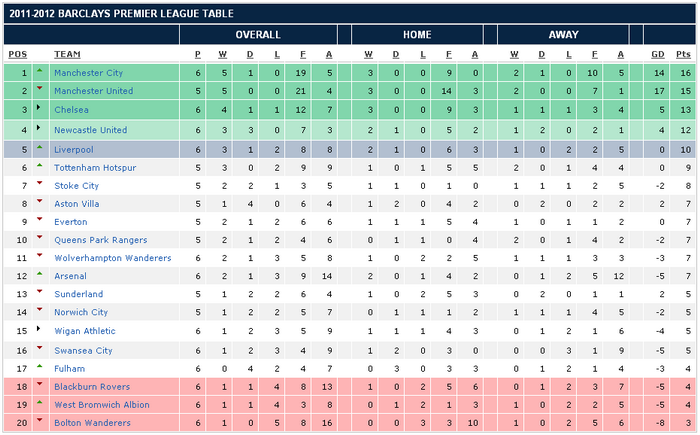The width and height of the screenshot is (700, 435).
Task: Click the green up arrow beside West Bromwich Albion
Action: [39, 403]
